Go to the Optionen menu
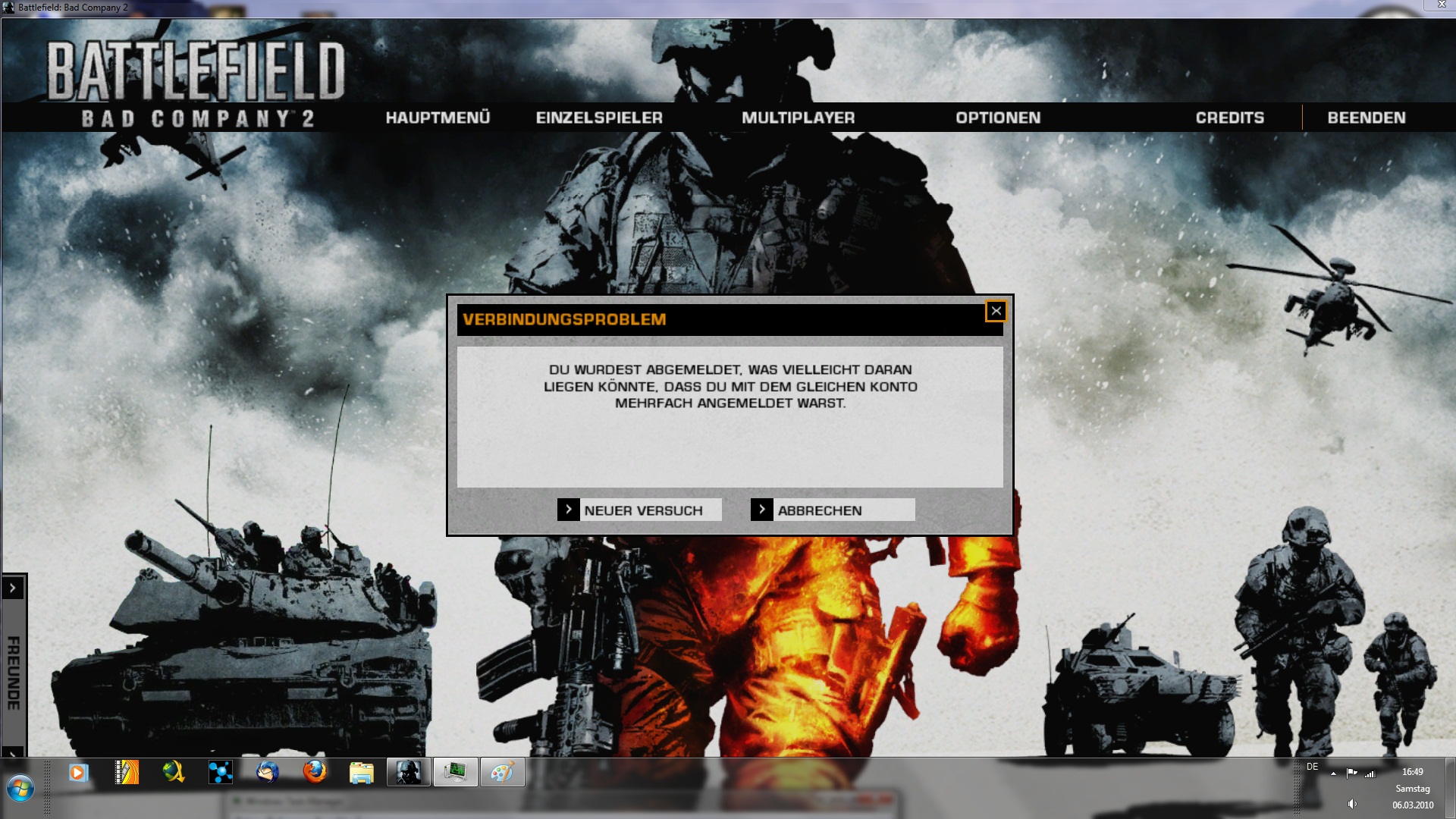Viewport: 1456px width, 819px height. [998, 118]
